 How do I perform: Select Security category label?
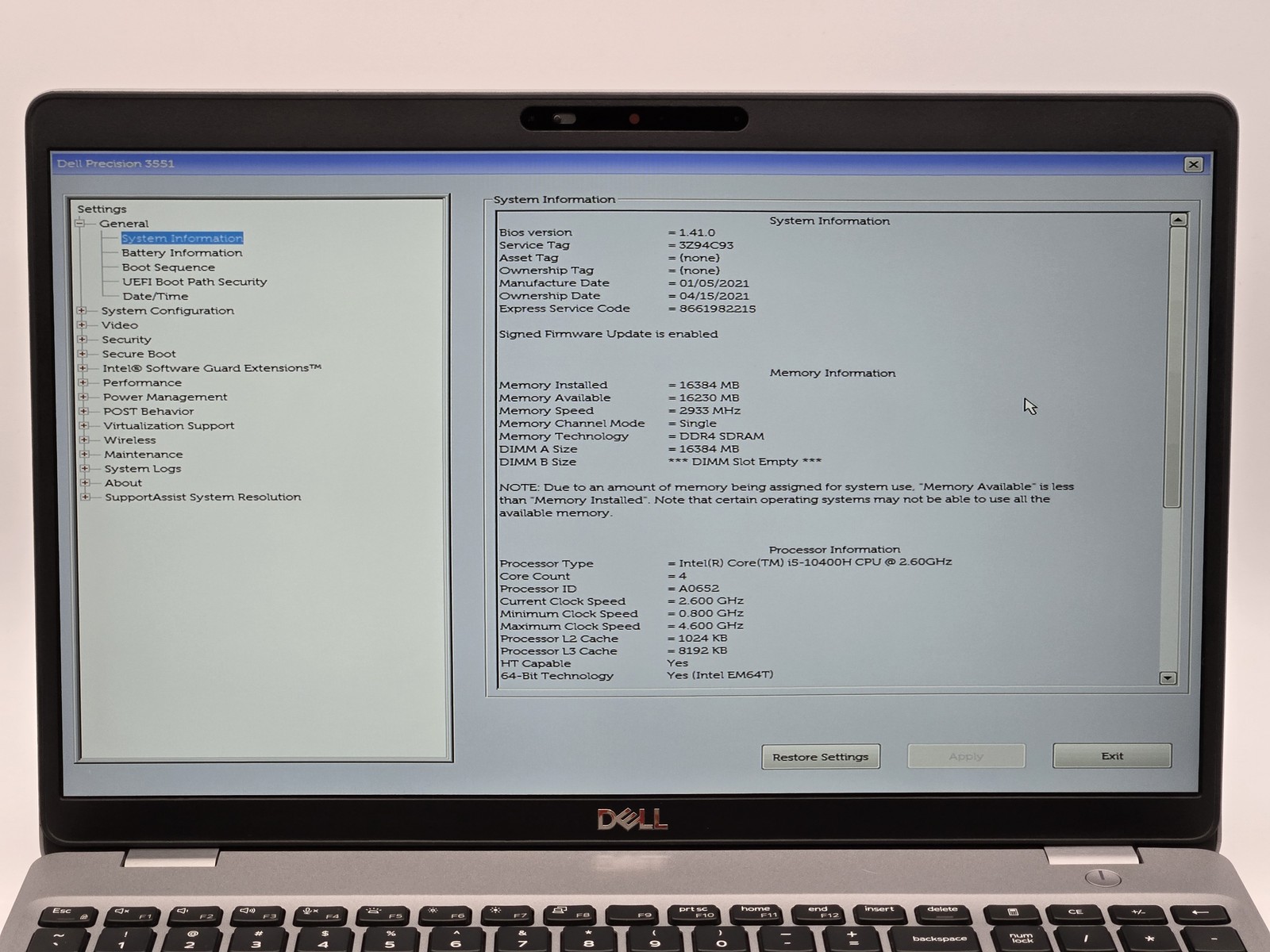click(126, 339)
